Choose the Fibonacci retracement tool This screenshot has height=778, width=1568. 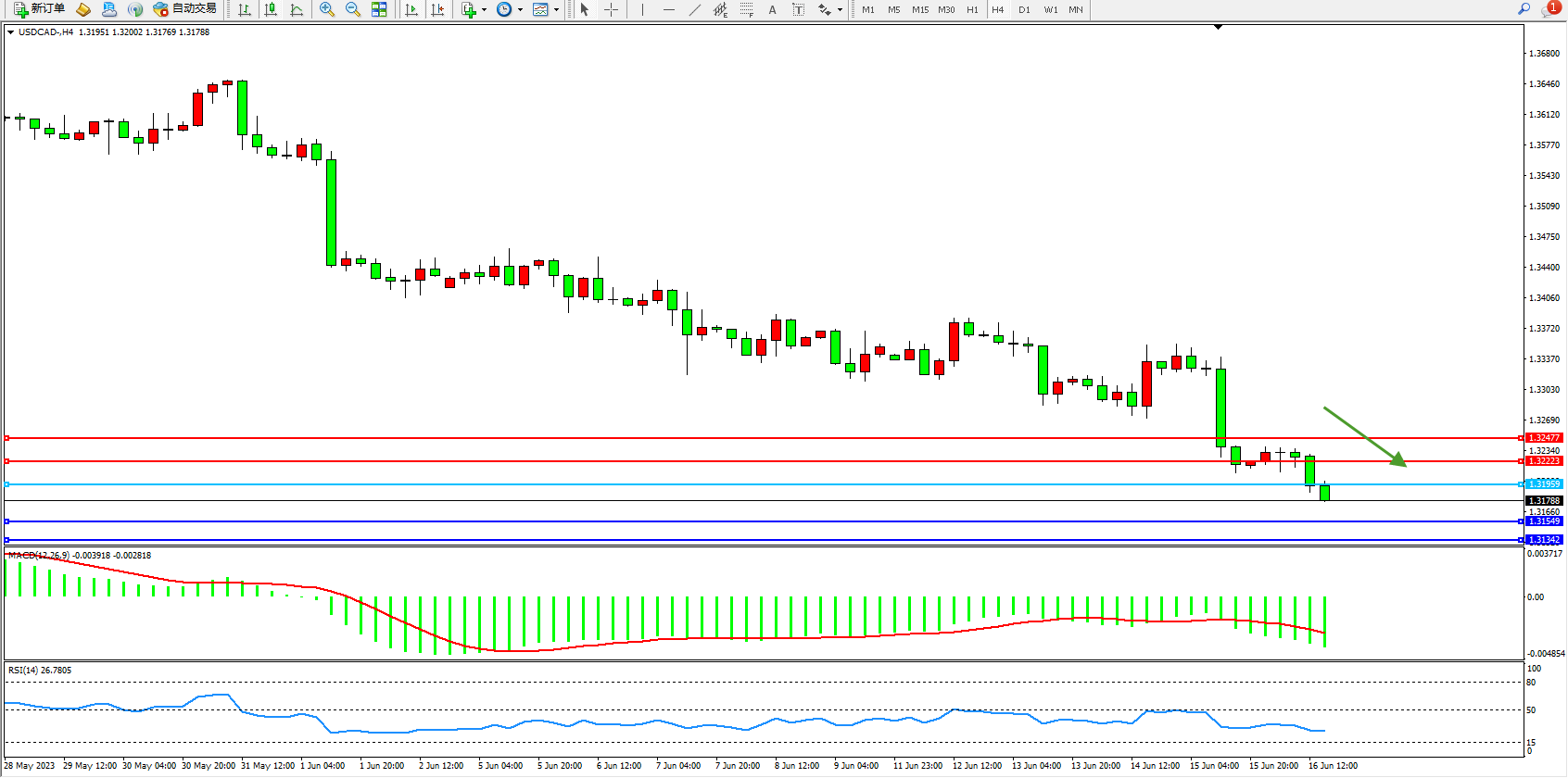click(747, 9)
